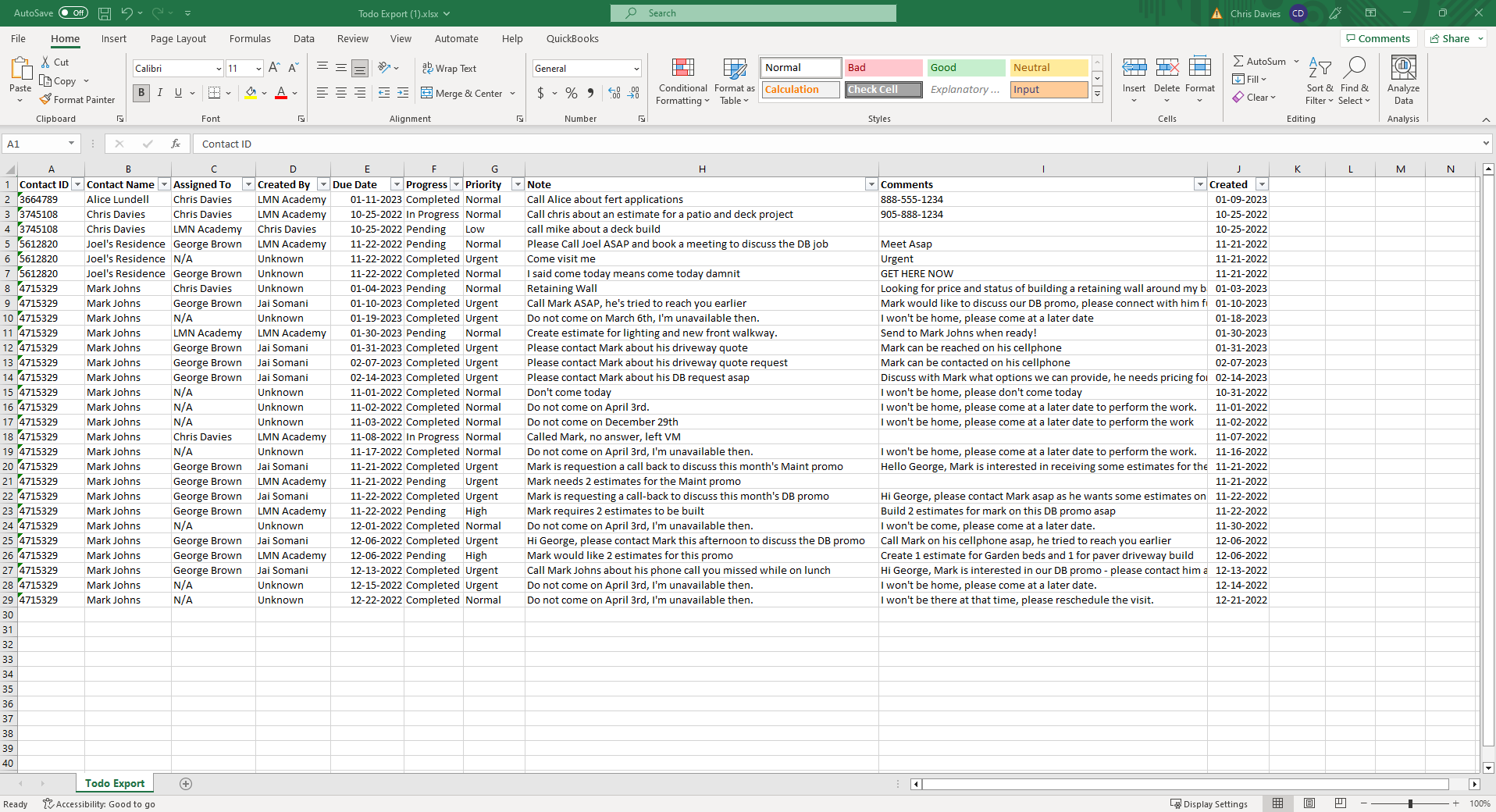Toggle the AutoSave switch
This screenshot has width=1496, height=812.
click(73, 13)
